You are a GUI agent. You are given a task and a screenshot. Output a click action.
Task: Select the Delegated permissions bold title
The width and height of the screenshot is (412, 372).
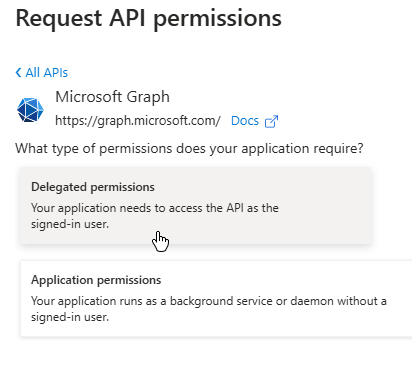click(93, 187)
